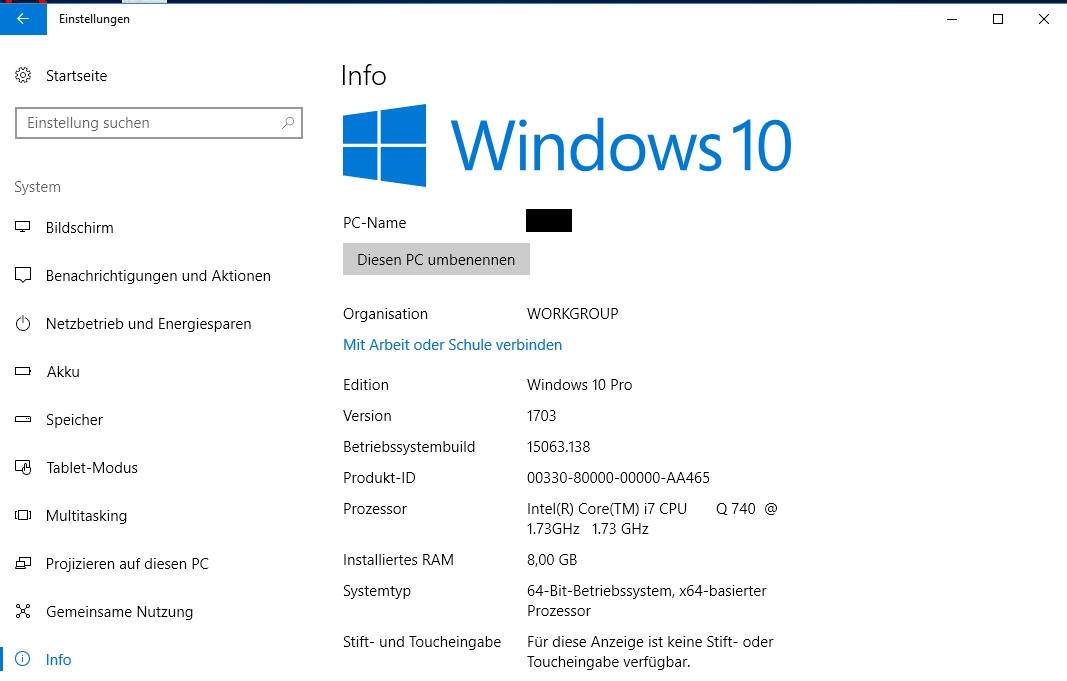Click the Info circle icon in the sidebar
1067x681 pixels.
[x=23, y=659]
